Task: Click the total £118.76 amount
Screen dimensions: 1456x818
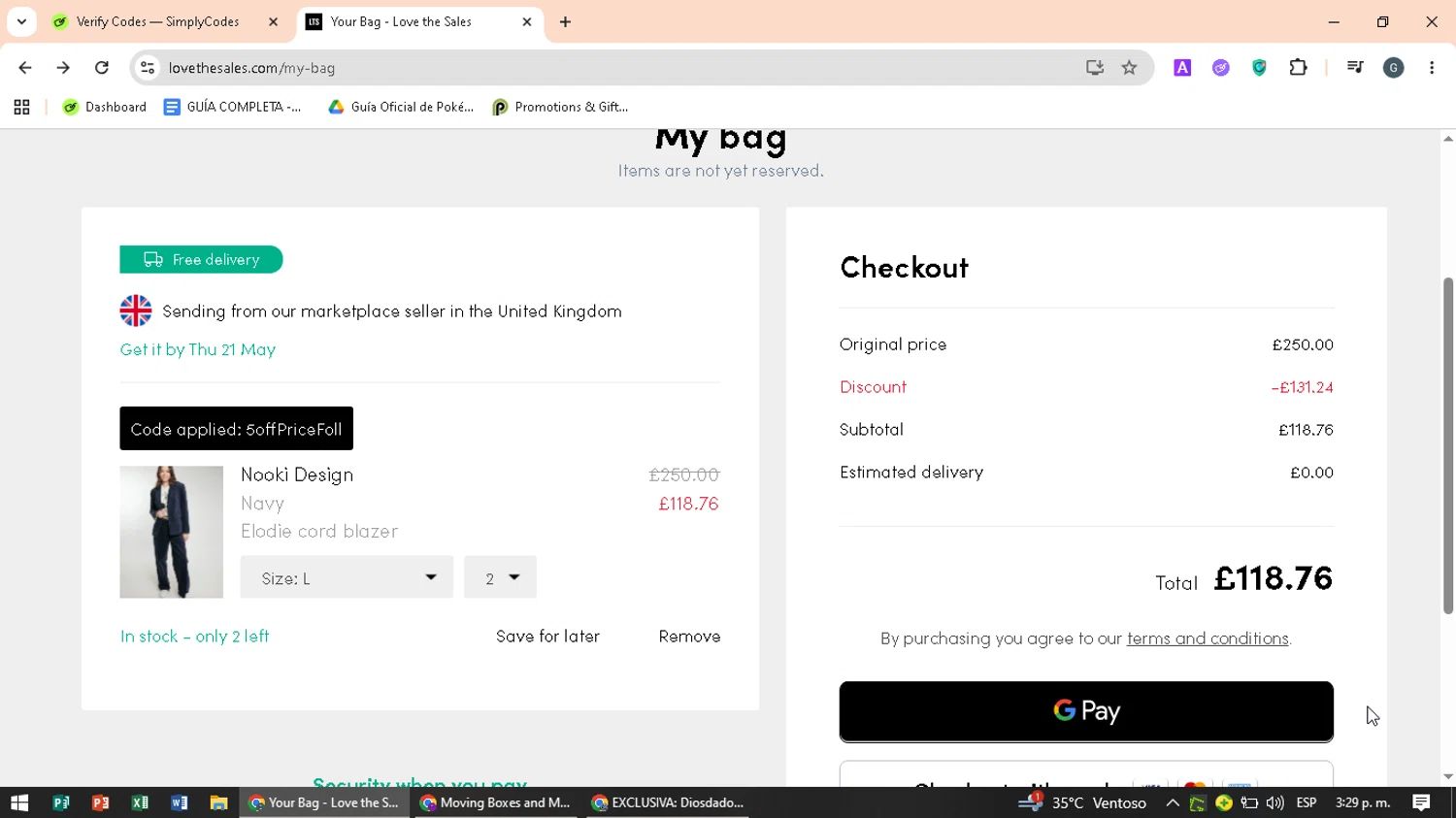Action: (x=1273, y=578)
